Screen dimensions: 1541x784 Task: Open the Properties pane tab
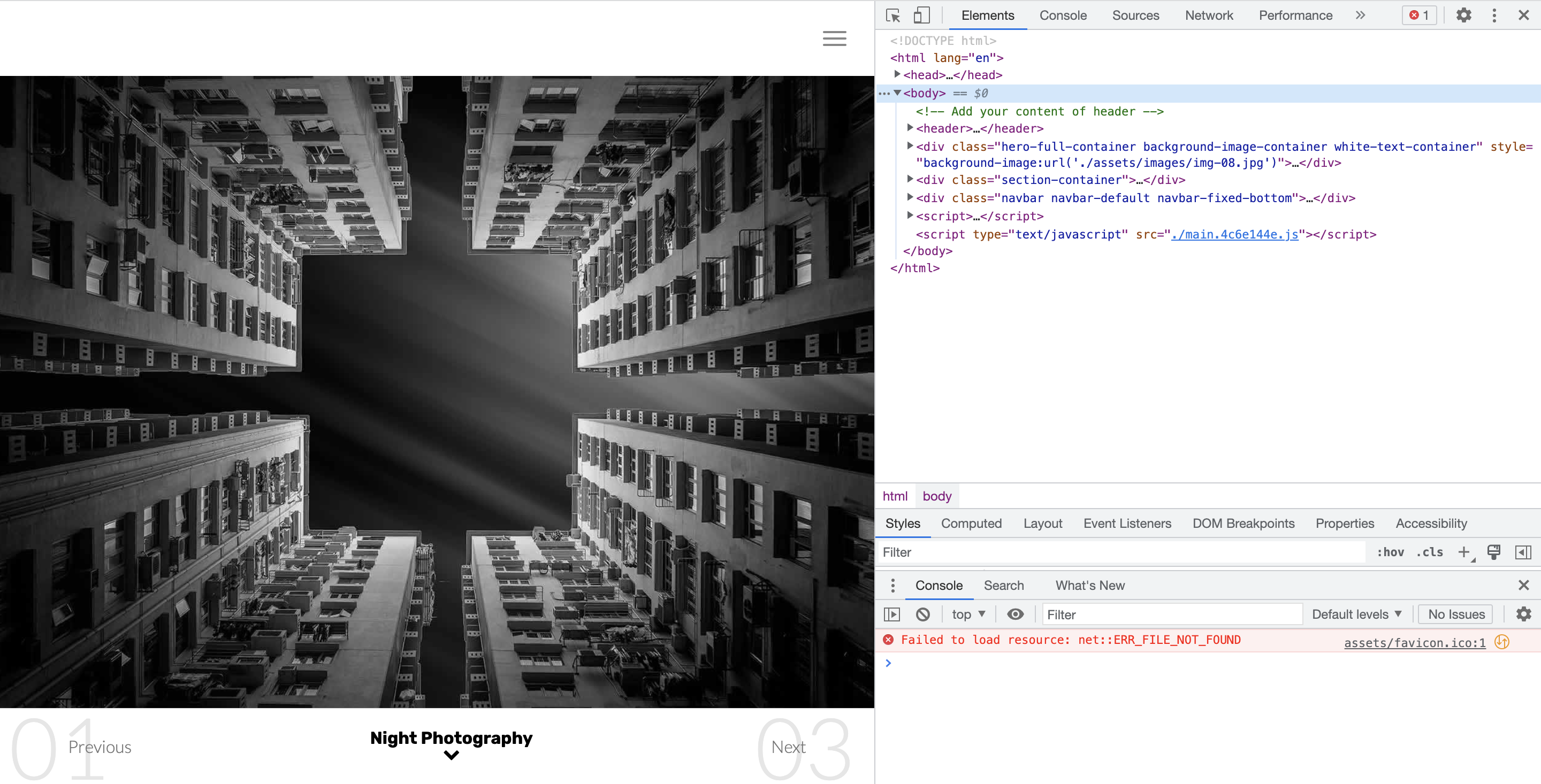pos(1344,523)
